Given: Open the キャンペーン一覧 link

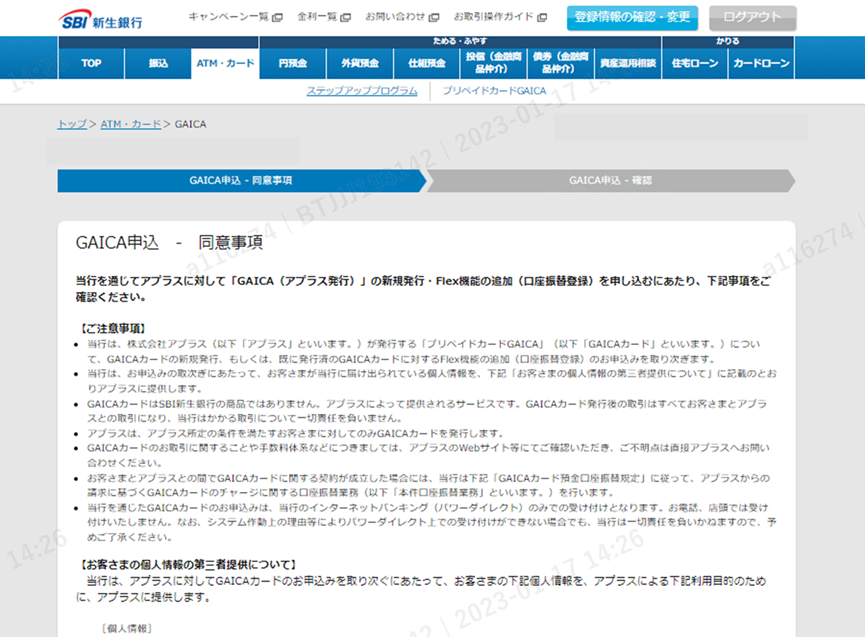Looking at the screenshot, I should pyautogui.click(x=228, y=17).
